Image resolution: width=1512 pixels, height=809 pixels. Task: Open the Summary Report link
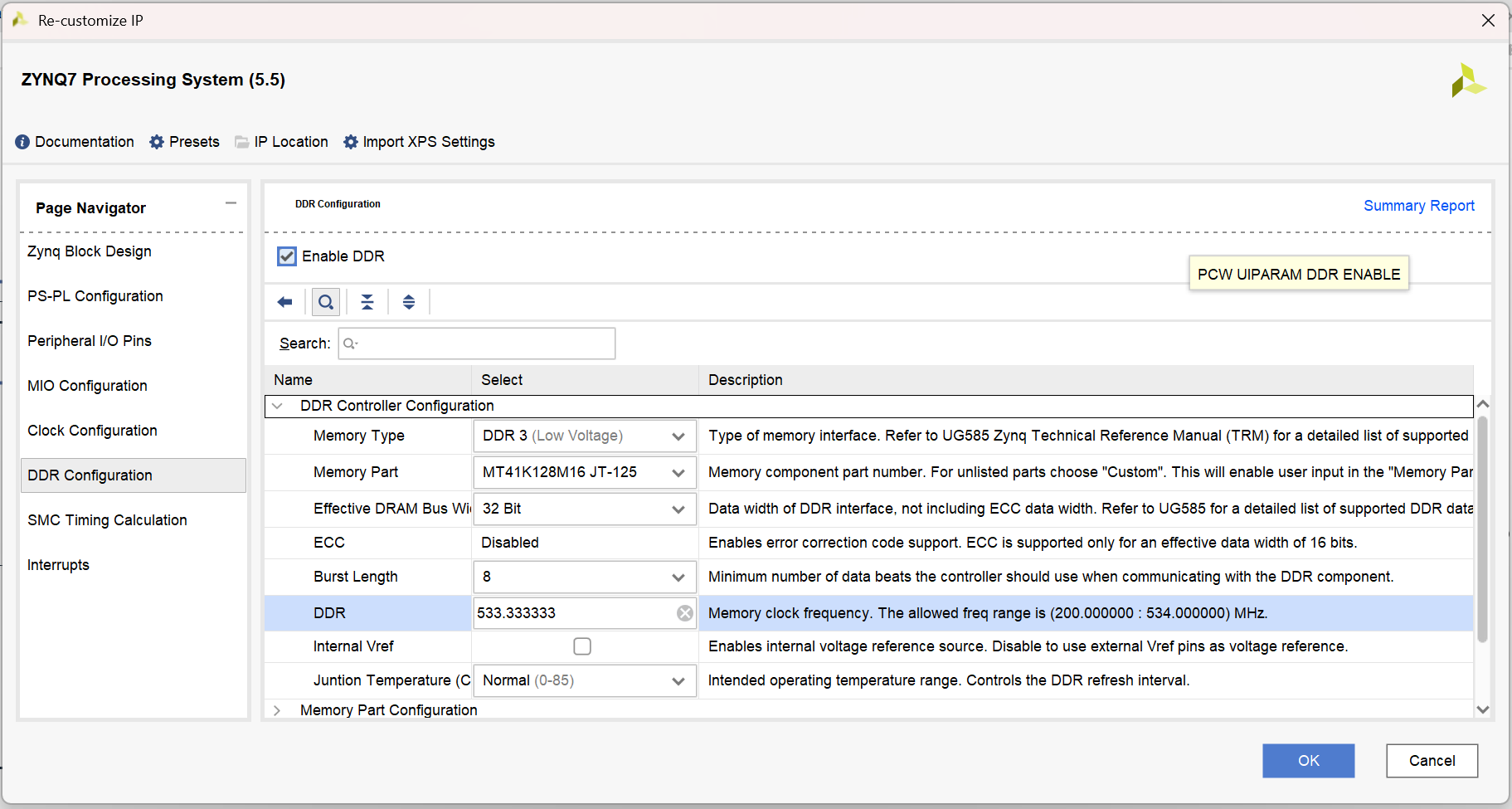tap(1419, 206)
